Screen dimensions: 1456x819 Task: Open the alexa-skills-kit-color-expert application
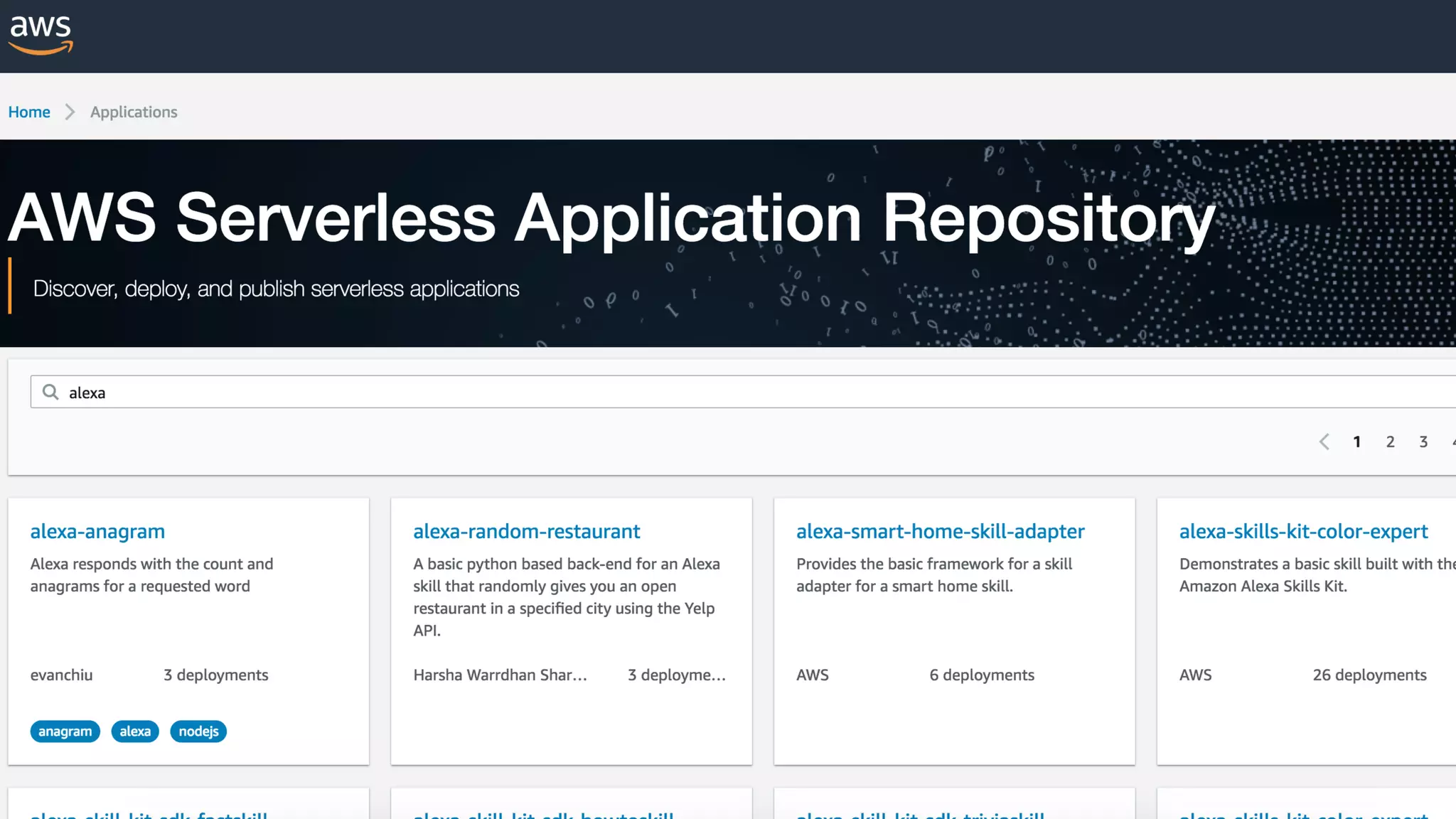tap(1303, 531)
